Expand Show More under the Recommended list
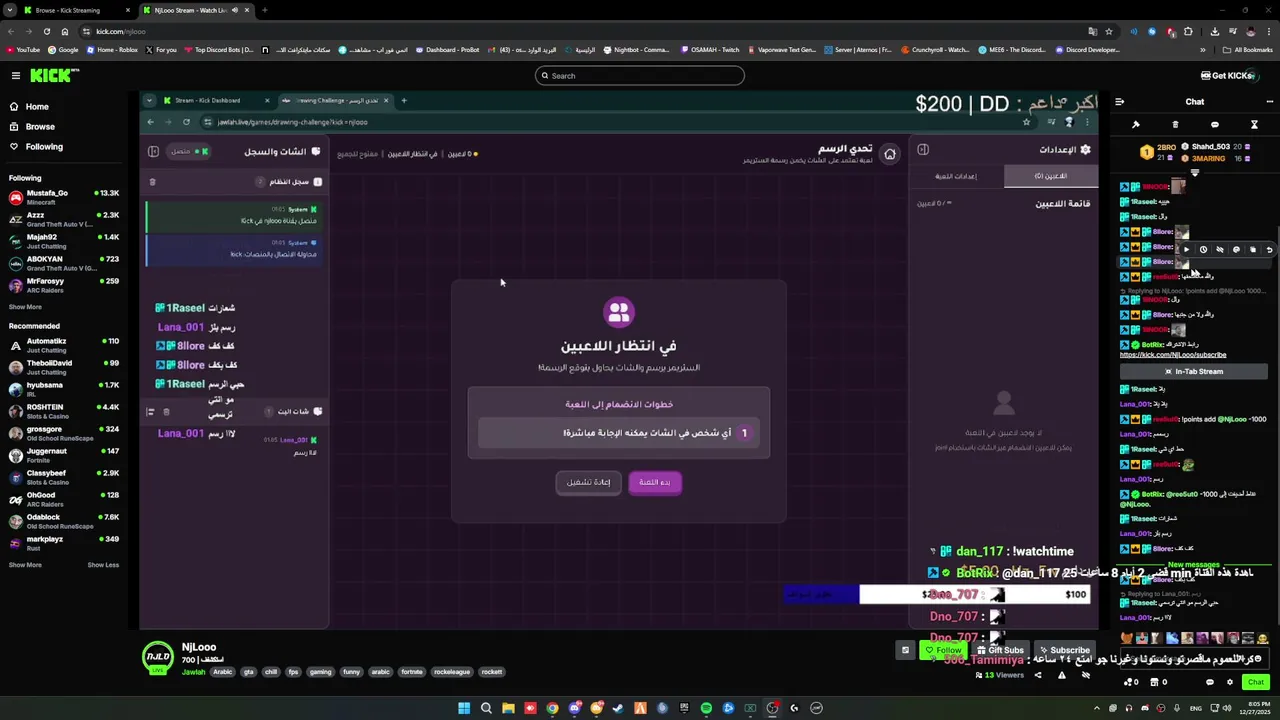 (x=26, y=565)
